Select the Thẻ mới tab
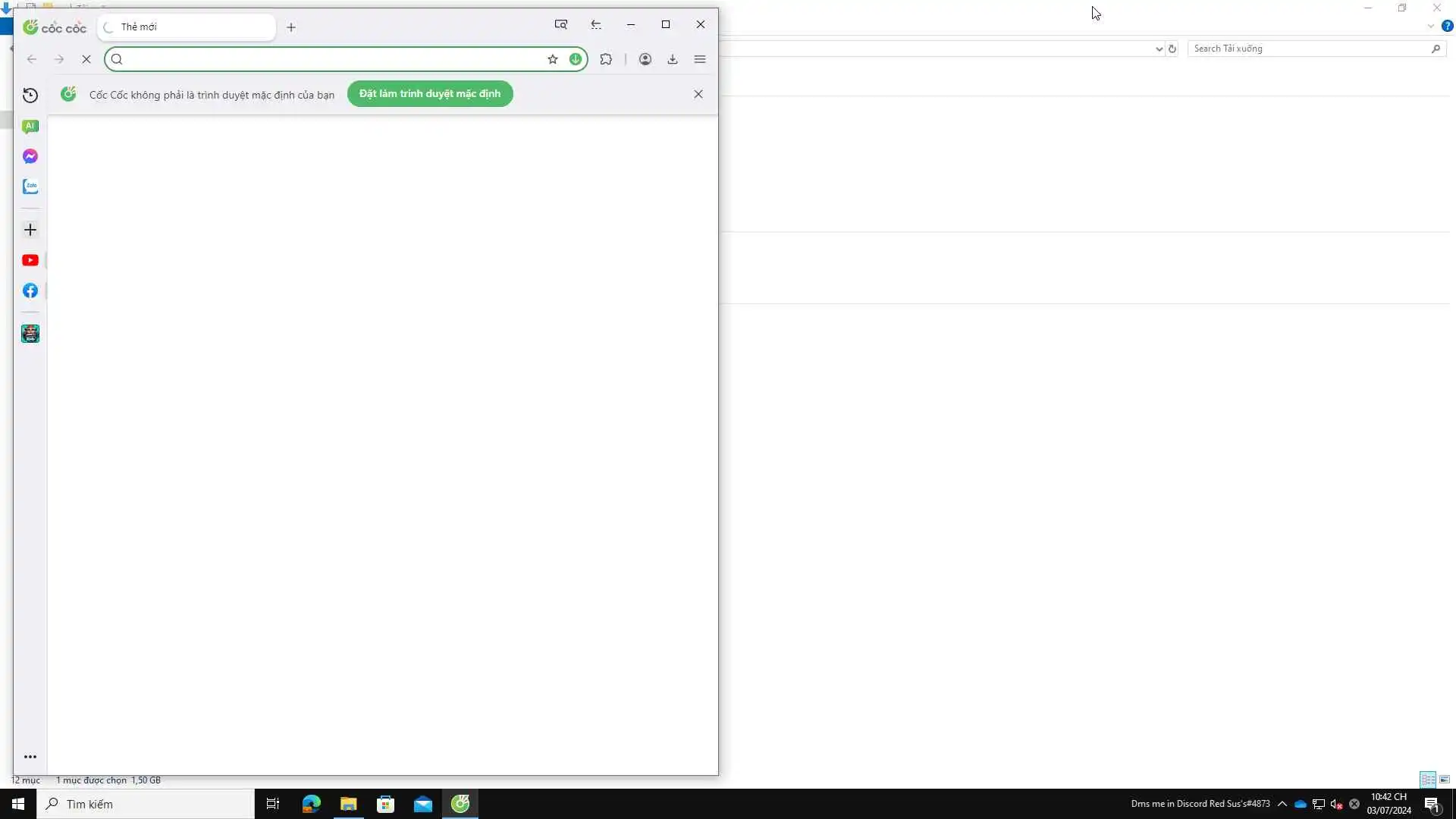The height and width of the screenshot is (819, 1456). pos(186,27)
